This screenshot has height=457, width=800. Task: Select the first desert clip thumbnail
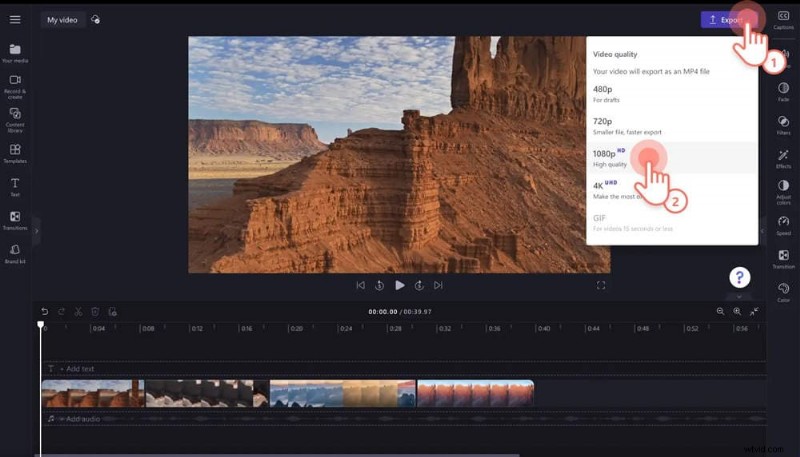click(x=93, y=393)
